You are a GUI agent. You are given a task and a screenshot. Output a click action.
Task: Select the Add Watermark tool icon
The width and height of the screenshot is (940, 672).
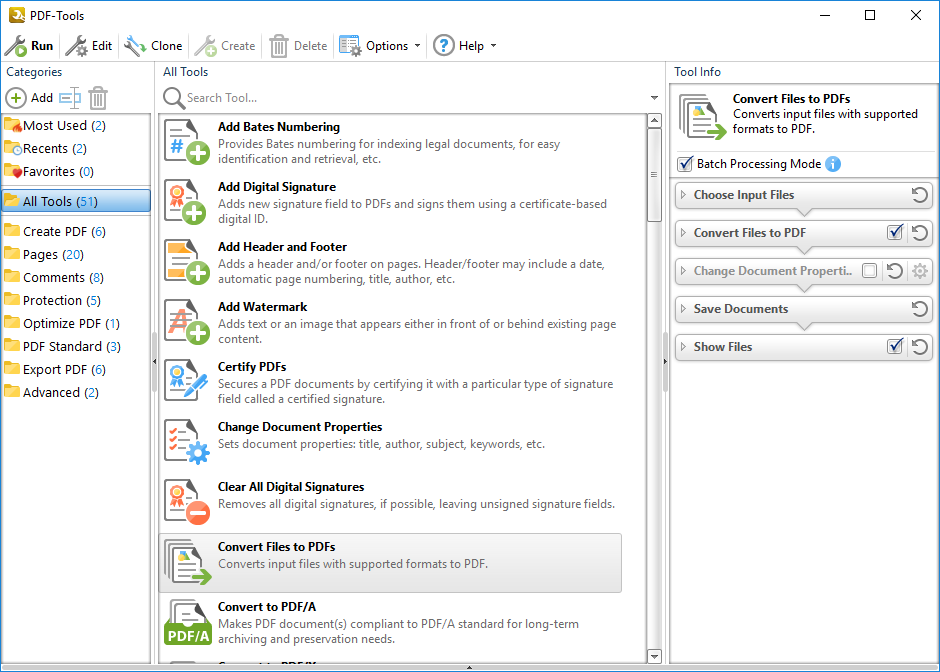pos(187,321)
